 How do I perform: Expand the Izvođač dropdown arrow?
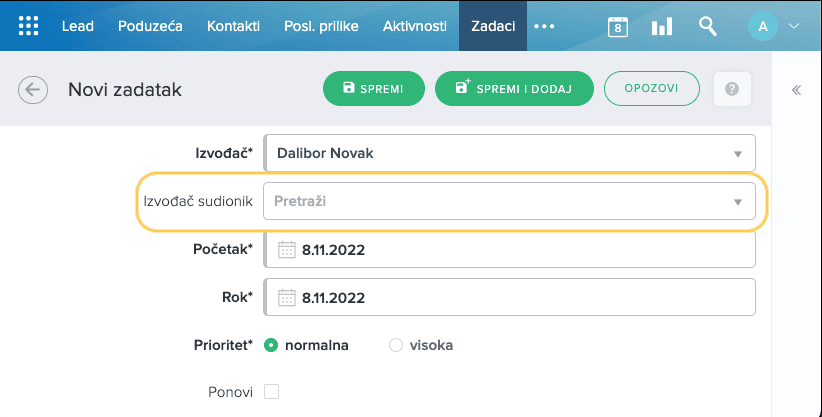point(738,154)
